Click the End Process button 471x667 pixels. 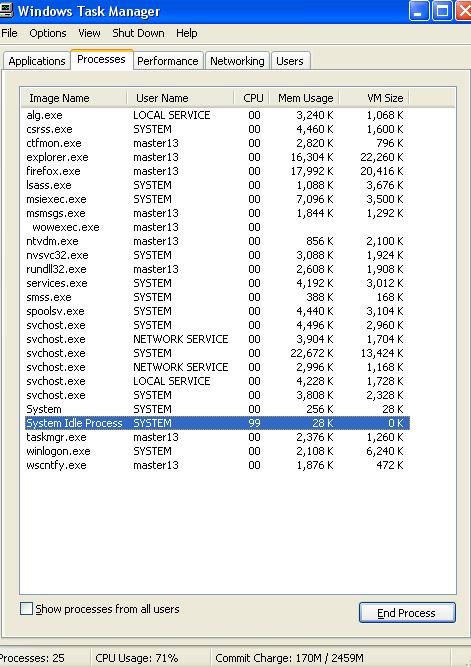[407, 613]
